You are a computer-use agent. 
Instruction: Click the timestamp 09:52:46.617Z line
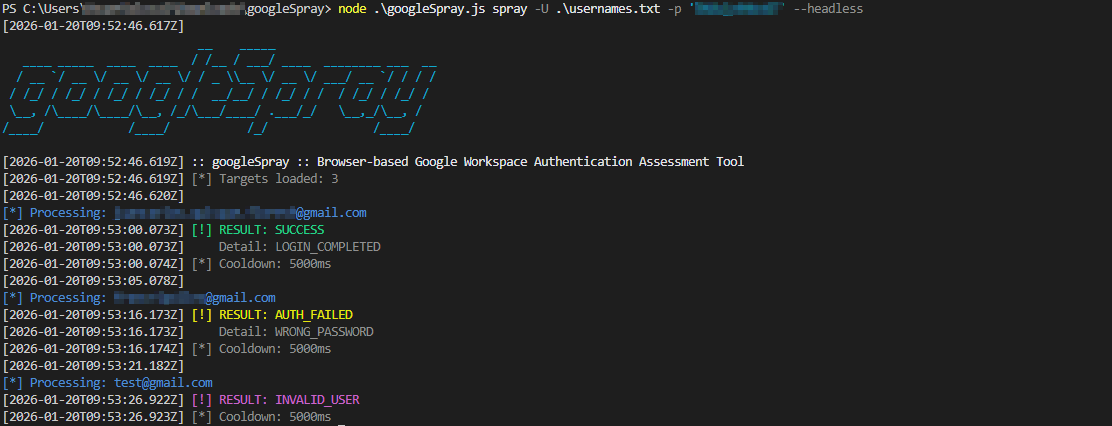tap(94, 27)
